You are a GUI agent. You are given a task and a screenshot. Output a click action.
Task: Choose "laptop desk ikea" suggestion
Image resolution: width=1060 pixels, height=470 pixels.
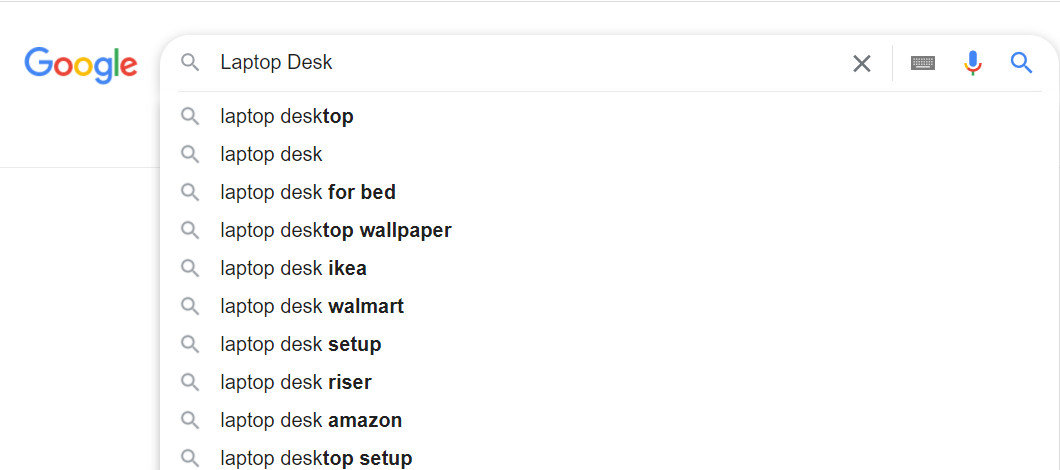294,269
